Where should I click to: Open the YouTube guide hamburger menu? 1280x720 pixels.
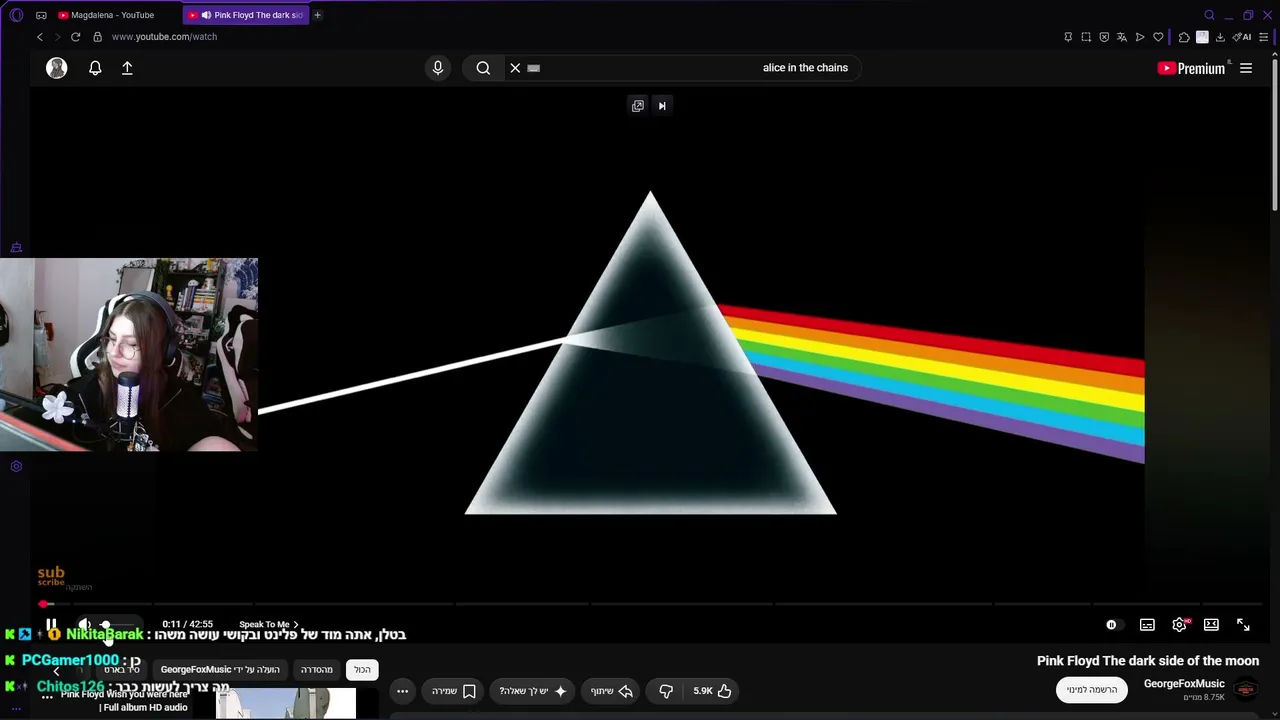pos(1246,68)
